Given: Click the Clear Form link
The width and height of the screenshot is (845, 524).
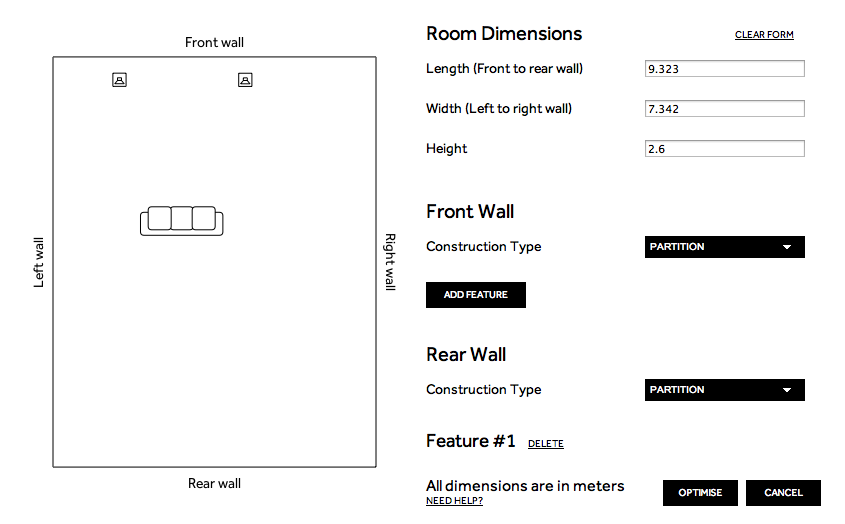Looking at the screenshot, I should [x=764, y=35].
